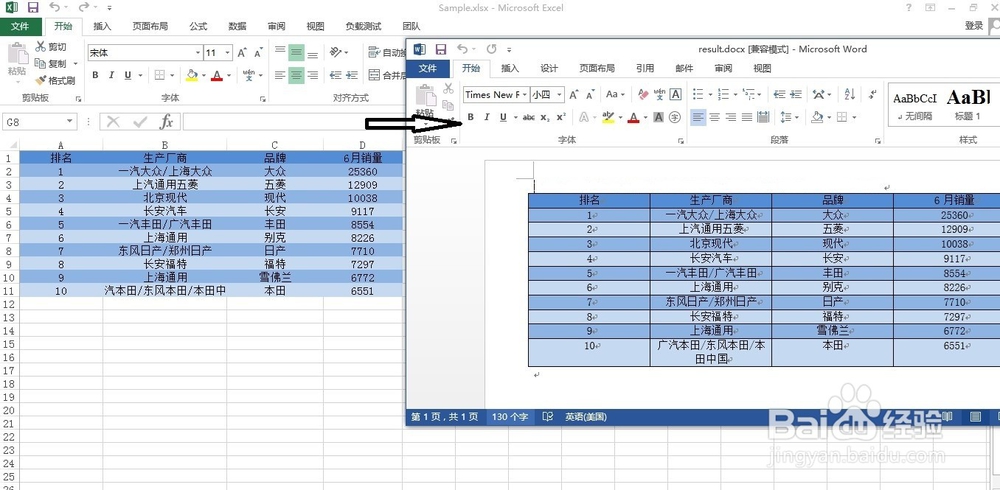Click Word's numbered list icon
The width and height of the screenshot is (1000, 490).
723,94
